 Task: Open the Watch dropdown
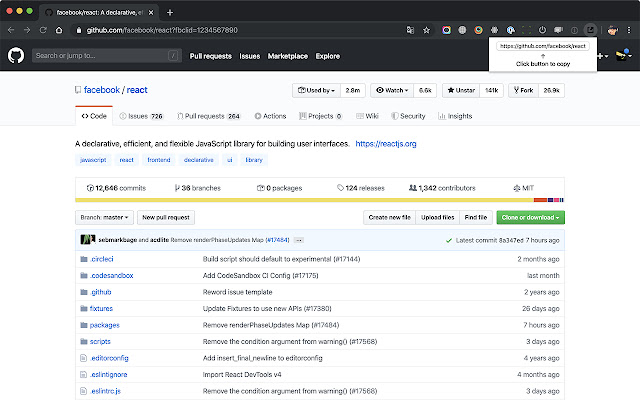coord(390,90)
